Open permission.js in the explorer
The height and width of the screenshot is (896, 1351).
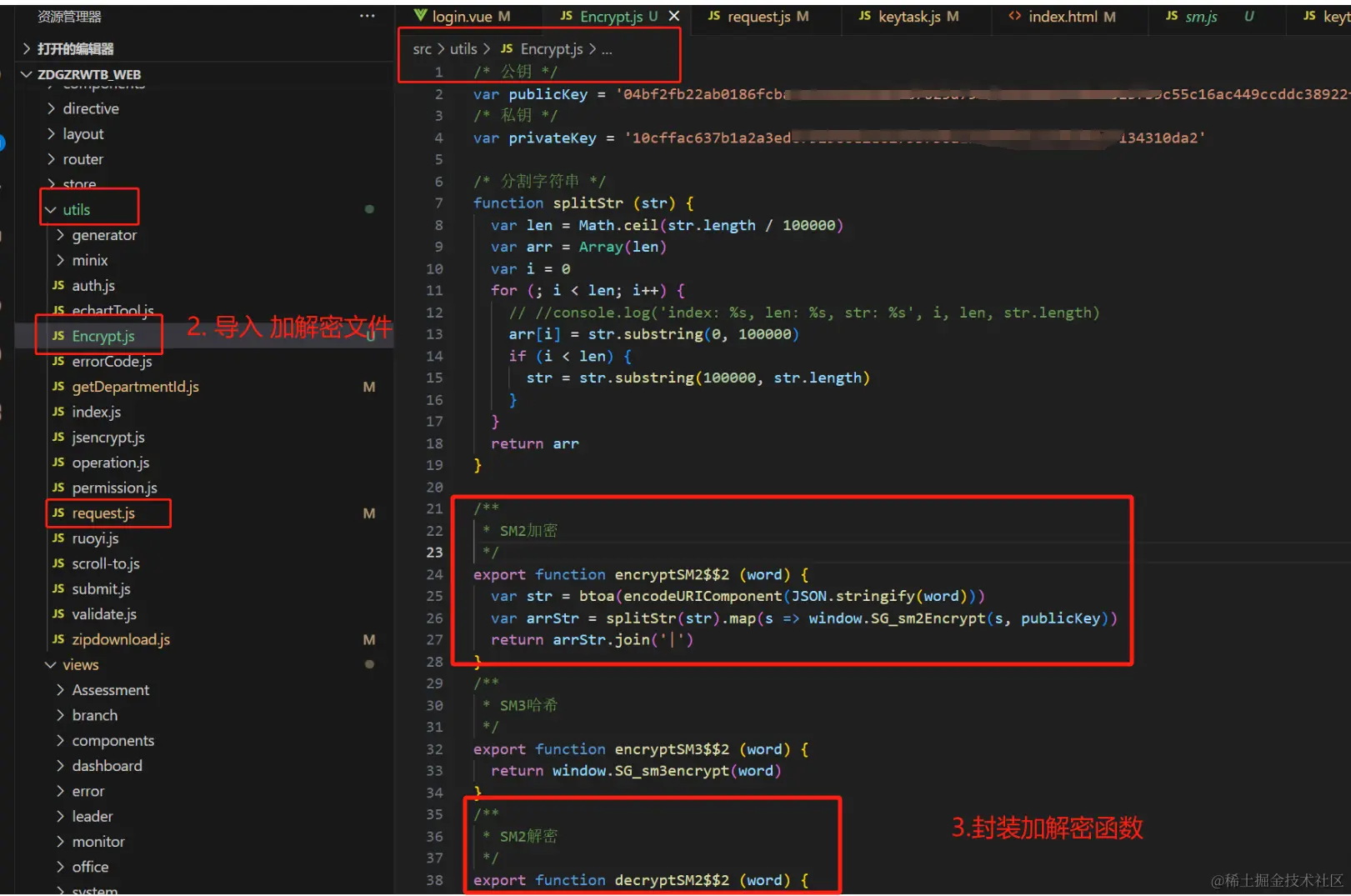coord(203,488)
